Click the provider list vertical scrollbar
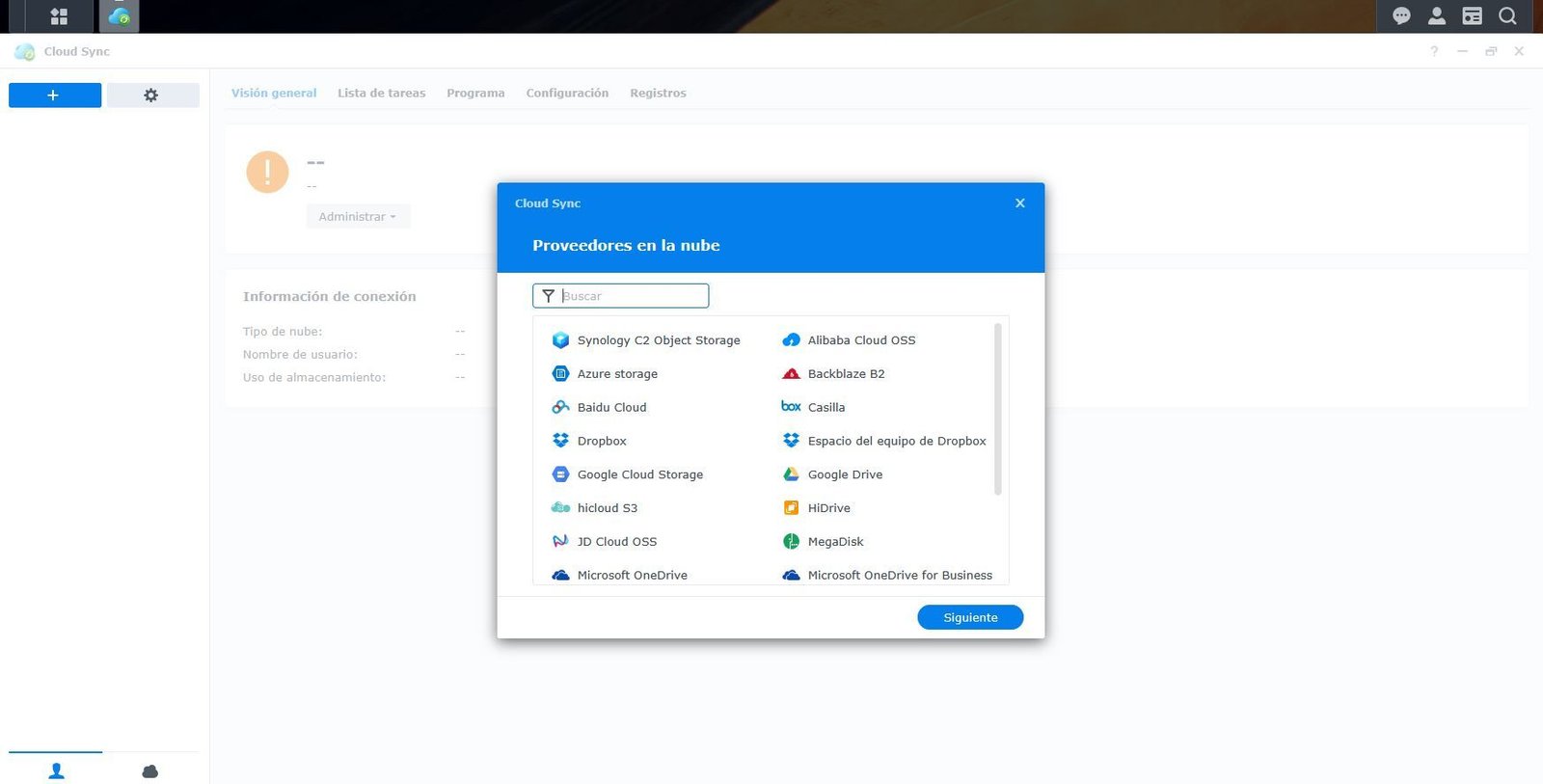The width and height of the screenshot is (1543, 784). click(x=997, y=409)
